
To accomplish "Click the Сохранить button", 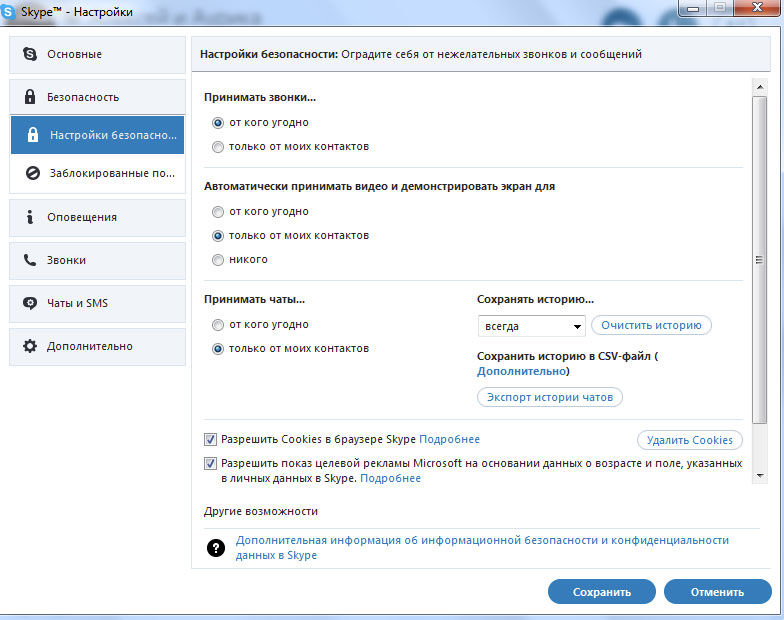I will pos(602,592).
